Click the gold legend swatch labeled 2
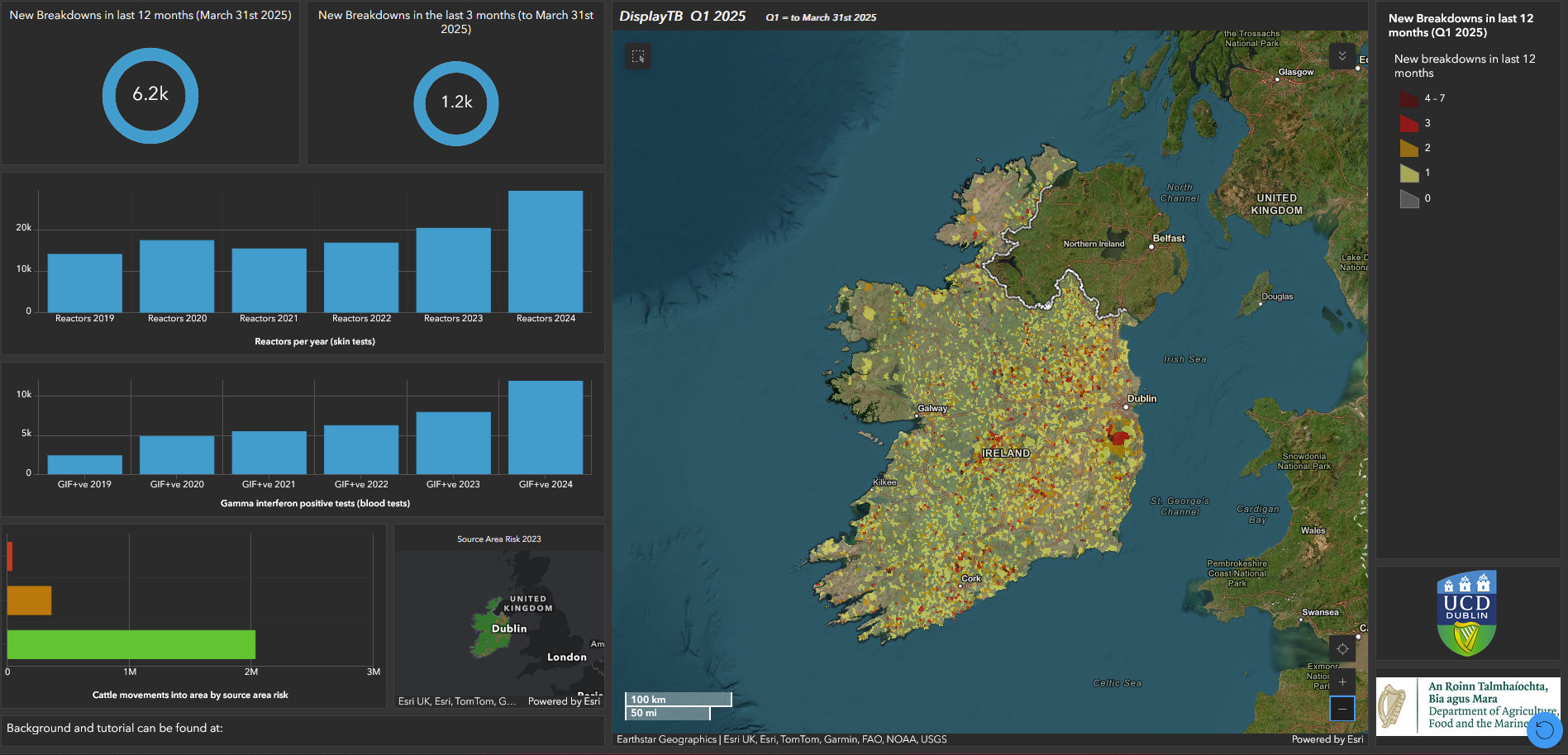Viewport: 1568px width, 755px height. tap(1408, 148)
